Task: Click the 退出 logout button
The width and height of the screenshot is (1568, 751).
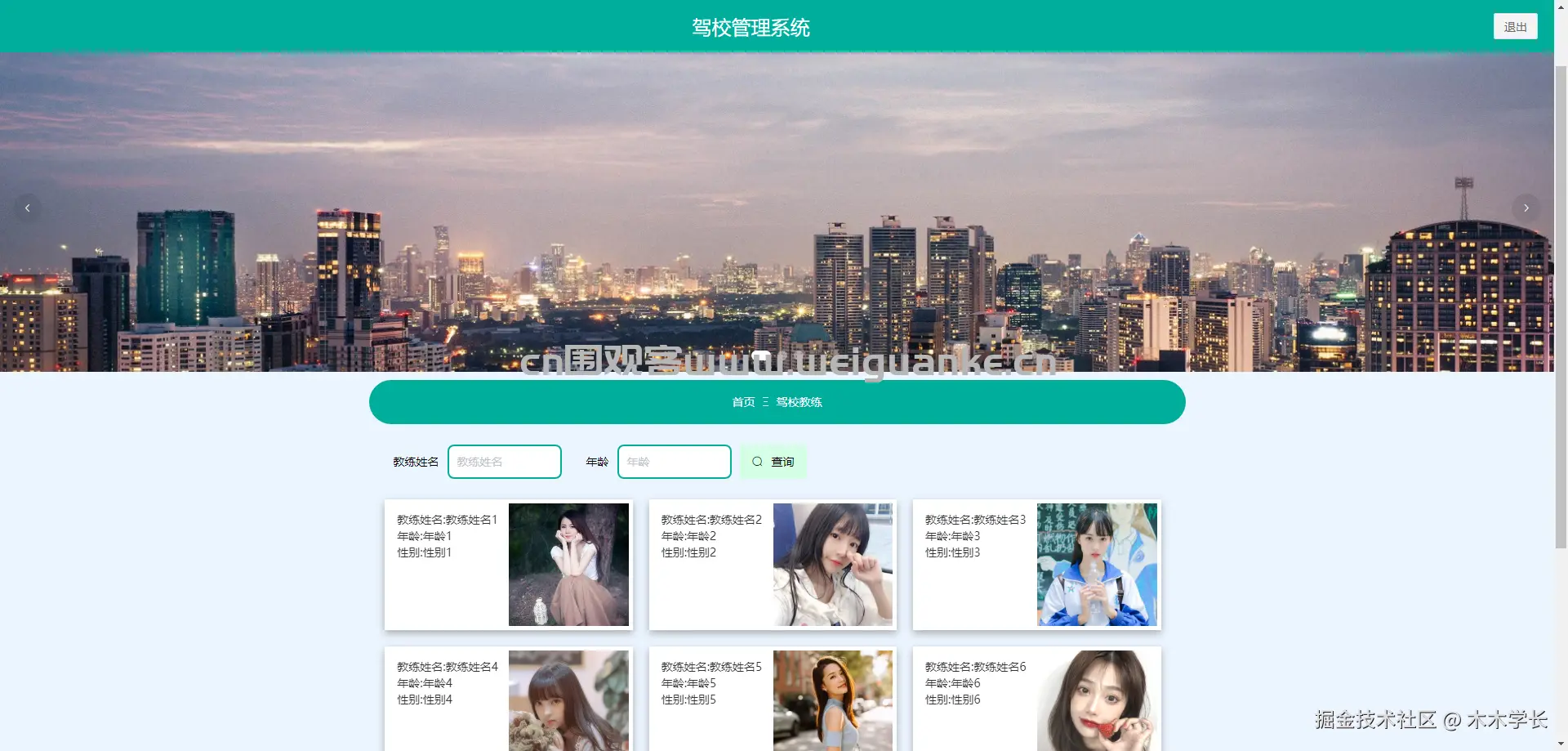Action: pos(1515,26)
